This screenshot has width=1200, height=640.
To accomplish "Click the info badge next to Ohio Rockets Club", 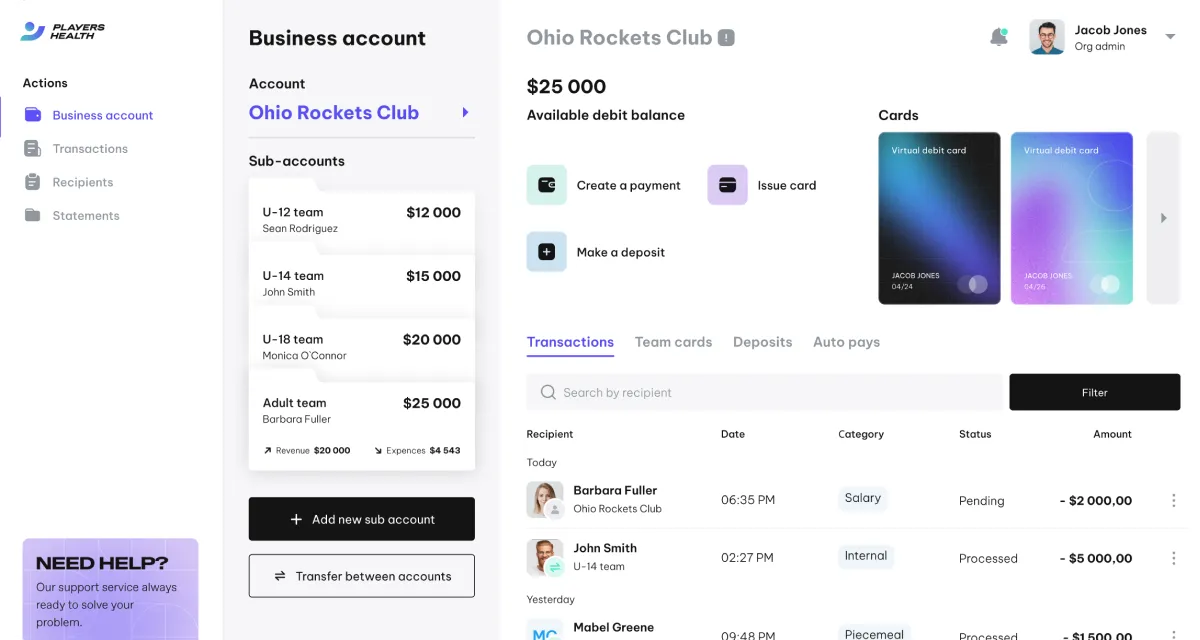I will click(x=725, y=37).
